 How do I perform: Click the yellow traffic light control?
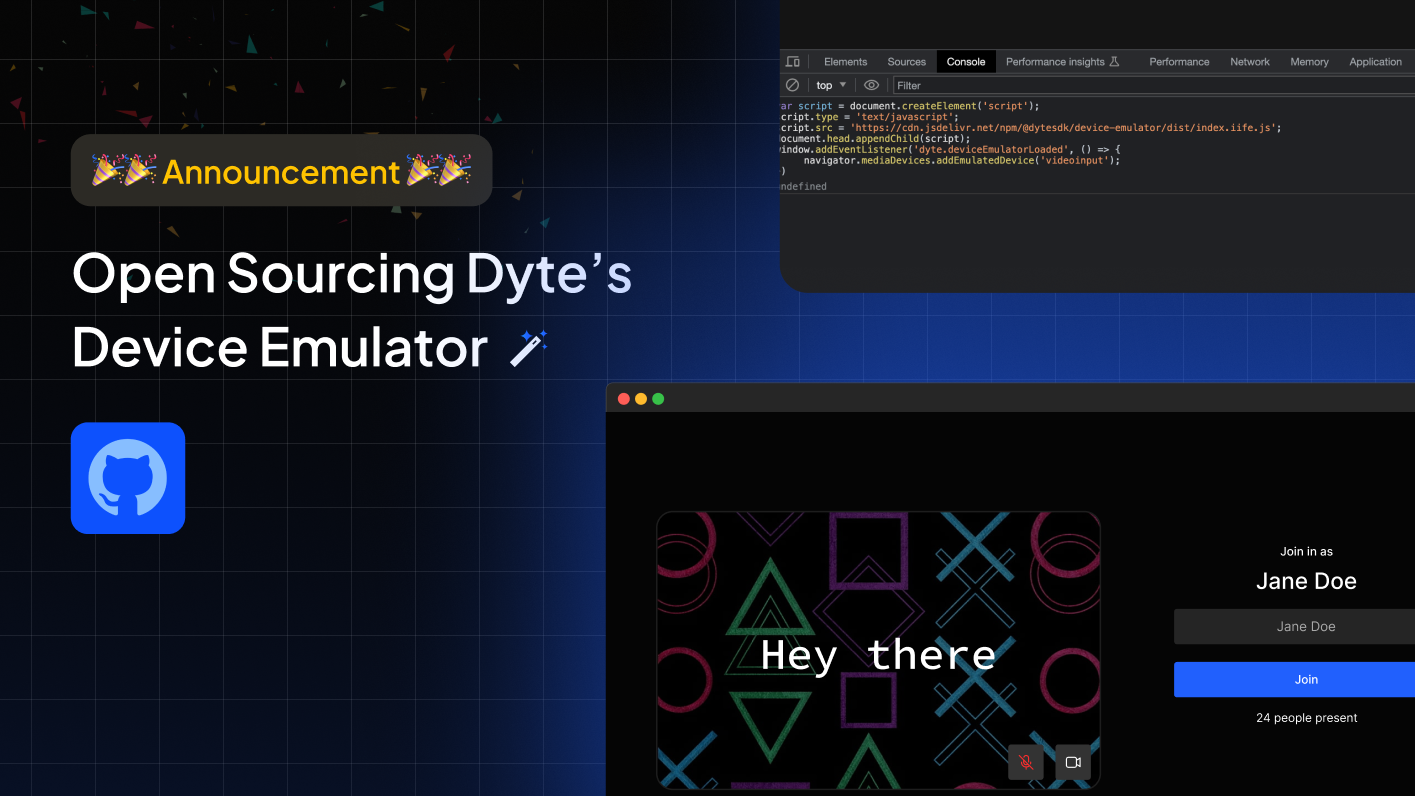pos(641,398)
